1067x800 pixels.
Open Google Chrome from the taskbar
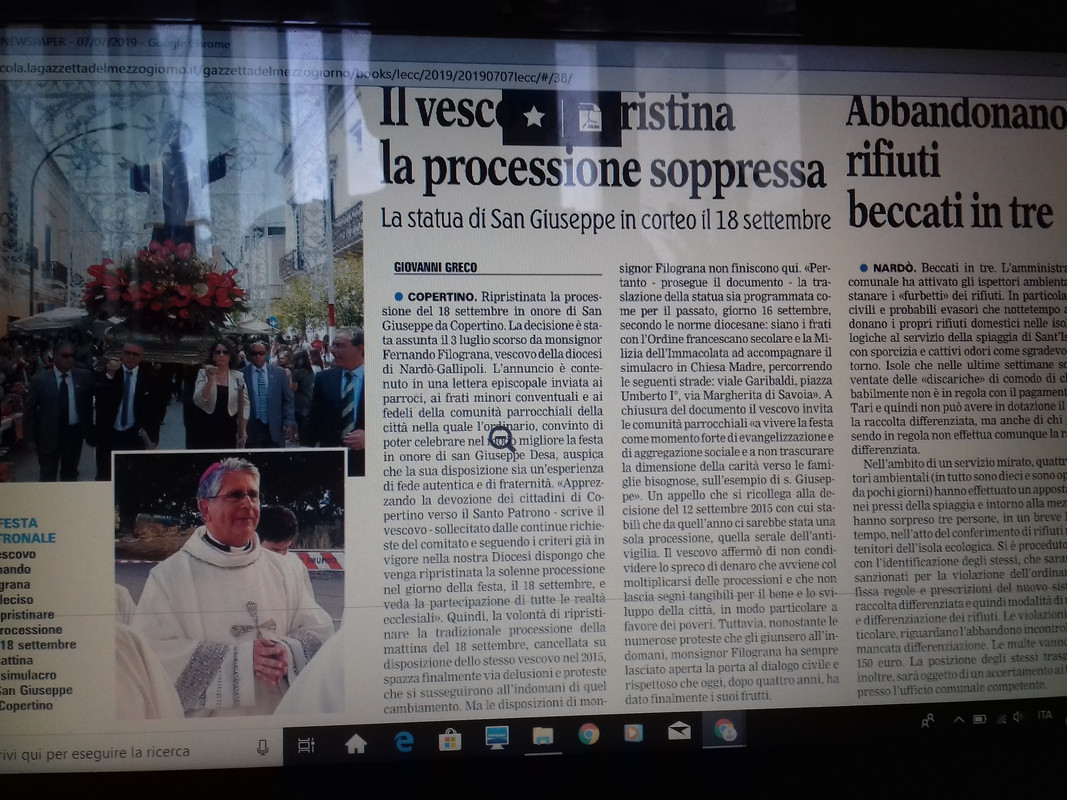[588, 734]
